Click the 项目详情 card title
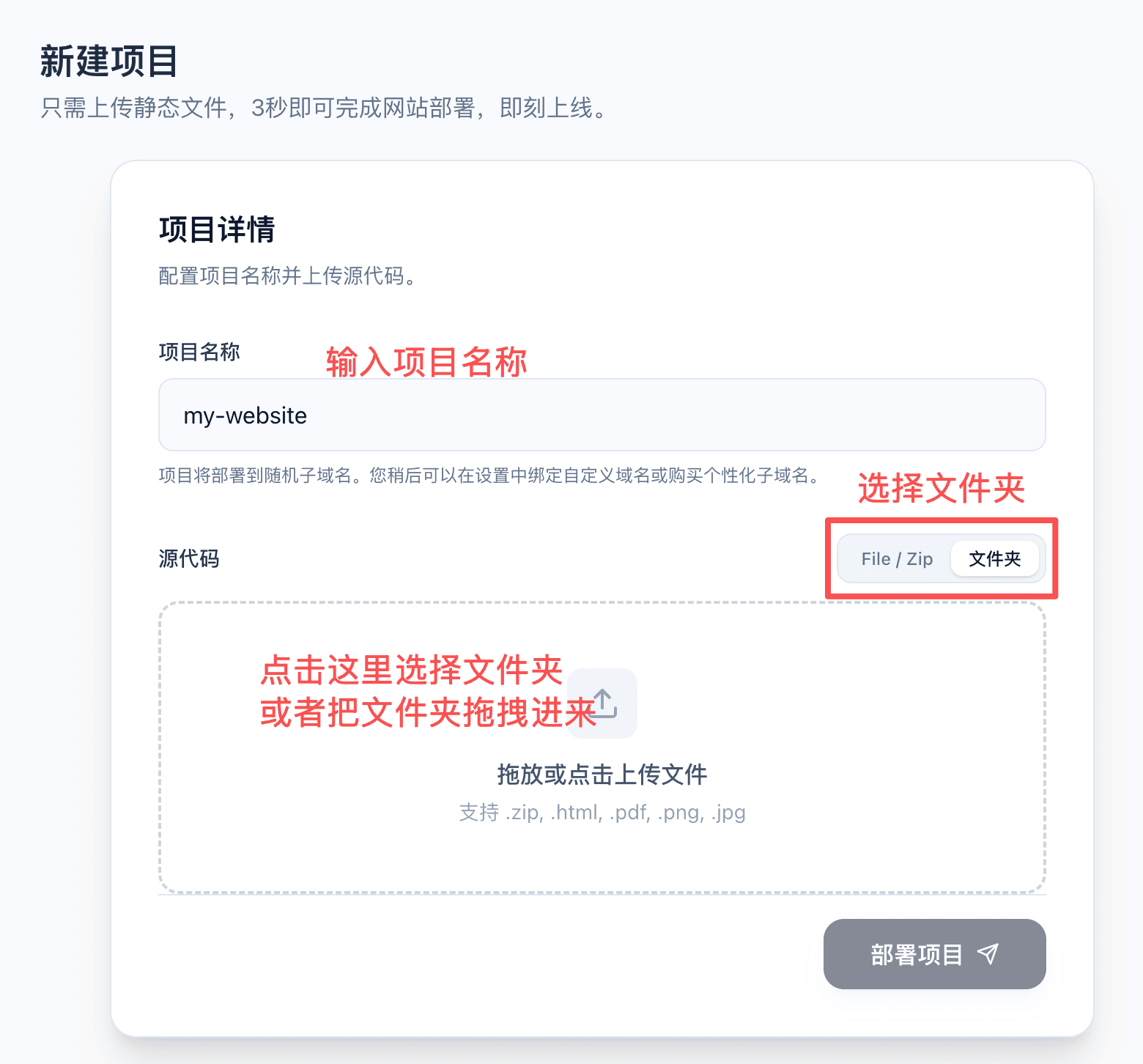 (x=216, y=229)
